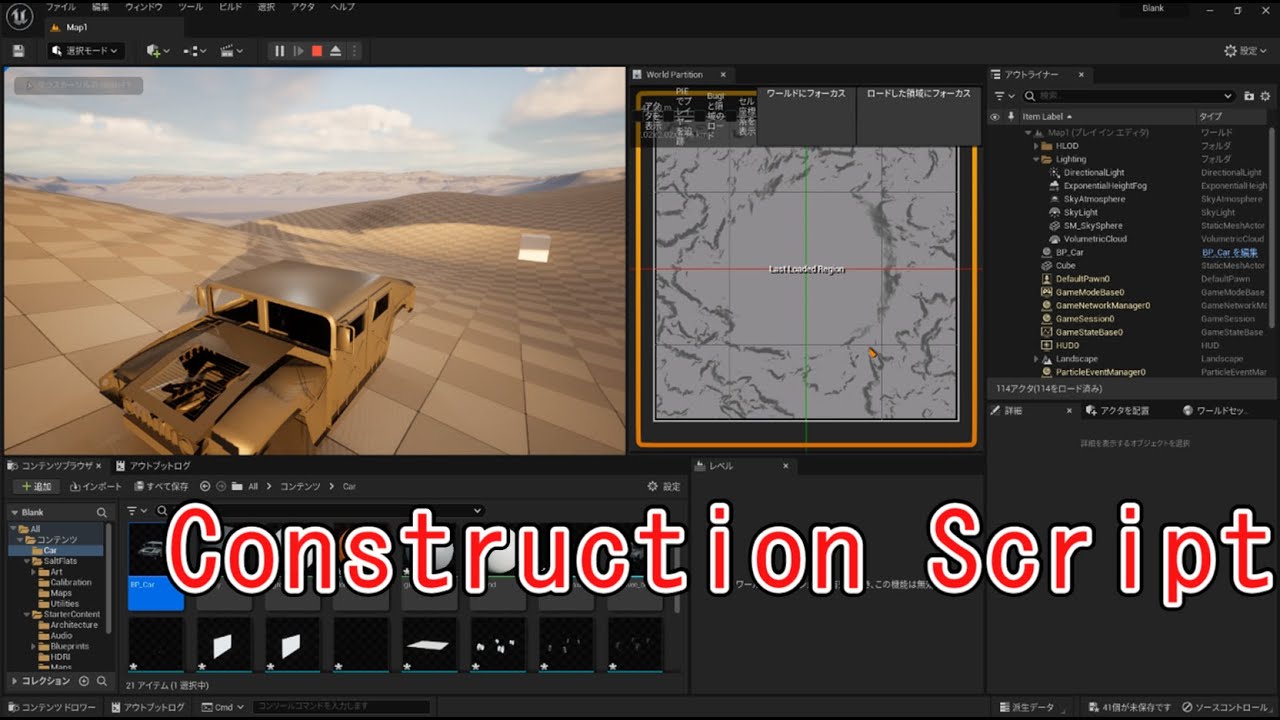Close the World Partition tab
1280x720 pixels.
(723, 74)
